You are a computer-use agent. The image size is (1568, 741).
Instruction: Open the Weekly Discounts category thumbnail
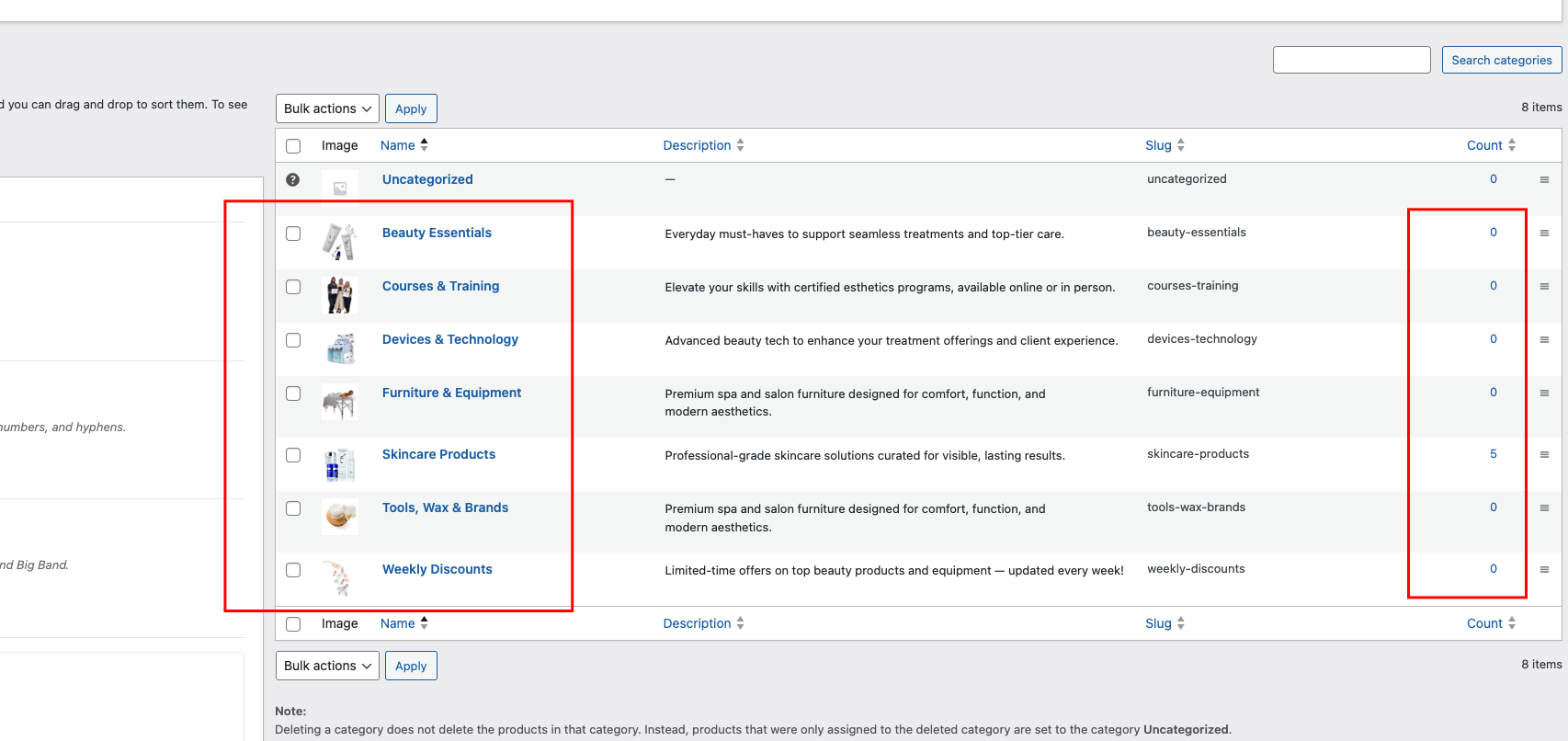tap(340, 578)
